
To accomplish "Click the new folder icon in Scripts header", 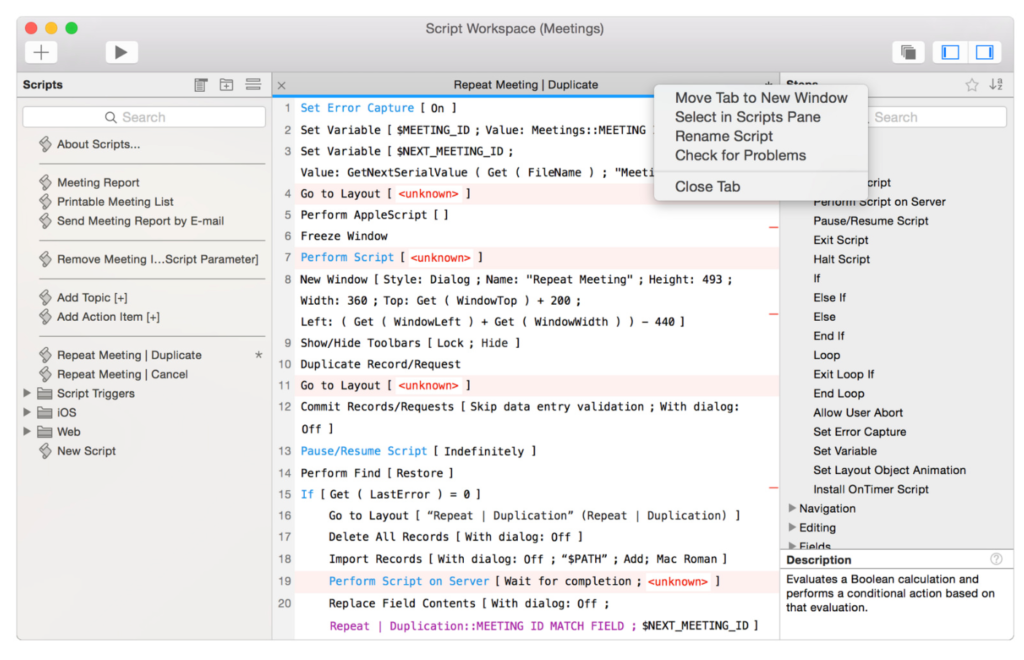I will tap(227, 85).
